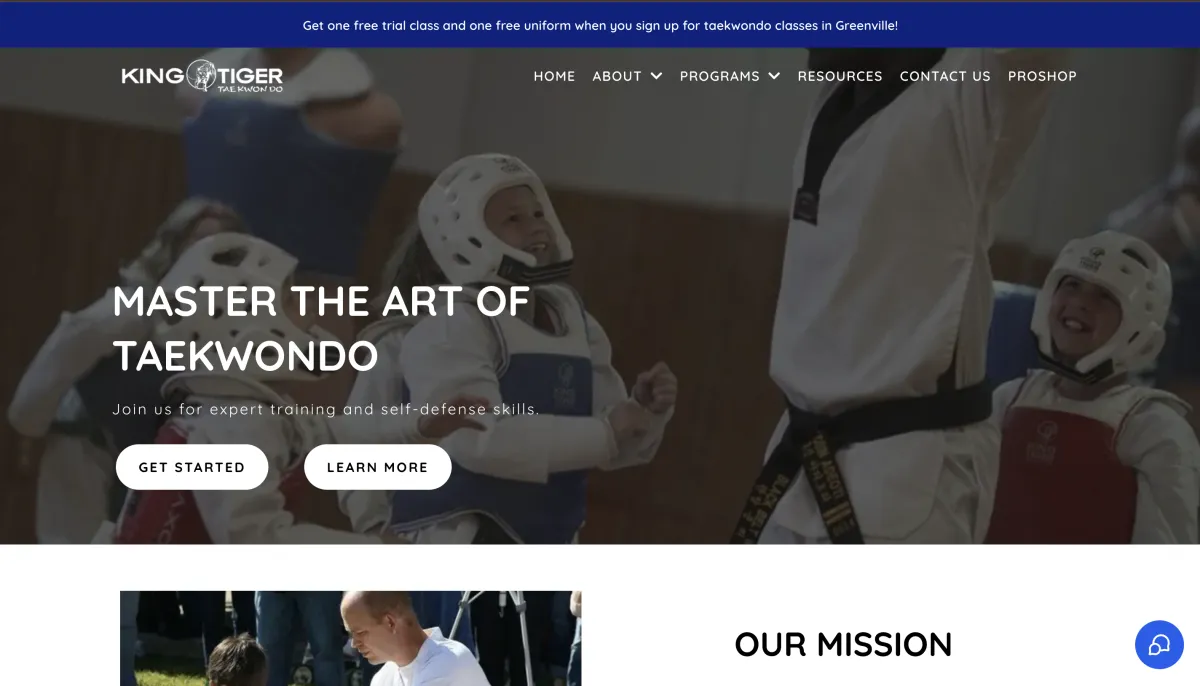Viewport: 1200px width, 686px height.
Task: Click the GET STARTED button
Action: (192, 467)
